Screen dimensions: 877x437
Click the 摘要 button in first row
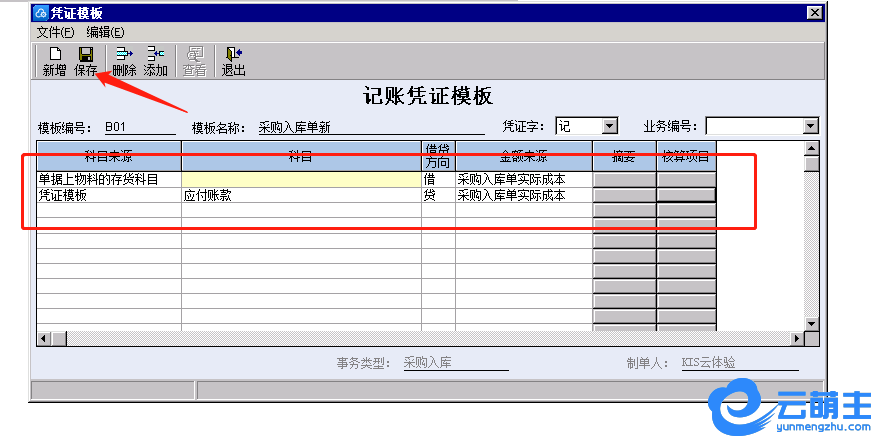coord(624,180)
